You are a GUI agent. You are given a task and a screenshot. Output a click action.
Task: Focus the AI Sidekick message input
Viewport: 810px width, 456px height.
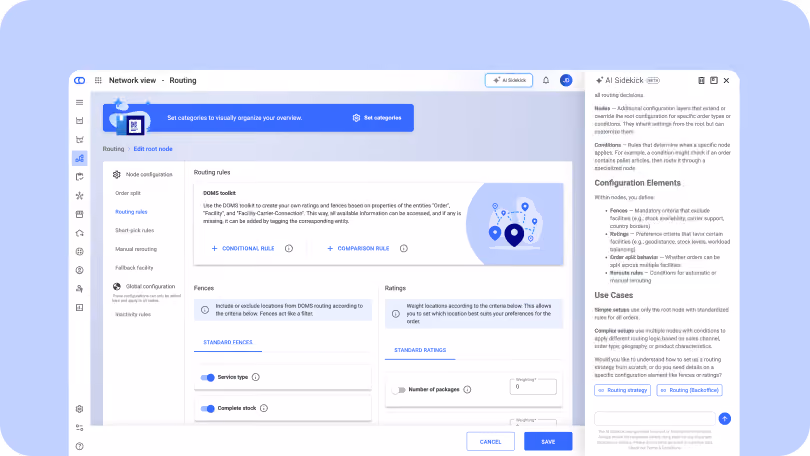tap(655, 418)
